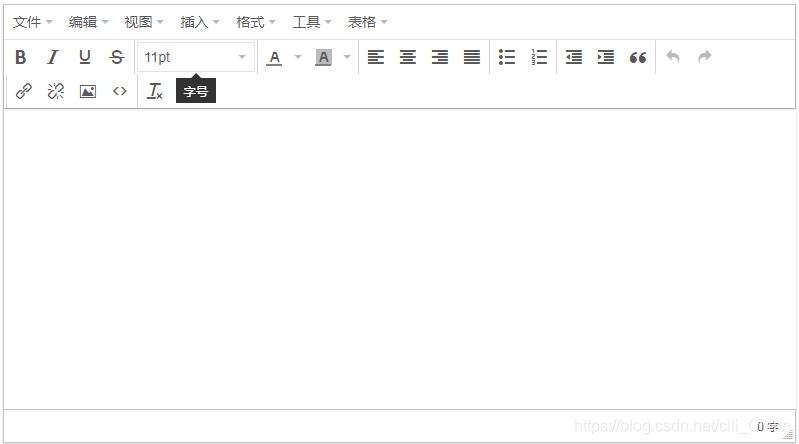This screenshot has width=799, height=444.
Task: Align text left
Action: tap(376, 57)
